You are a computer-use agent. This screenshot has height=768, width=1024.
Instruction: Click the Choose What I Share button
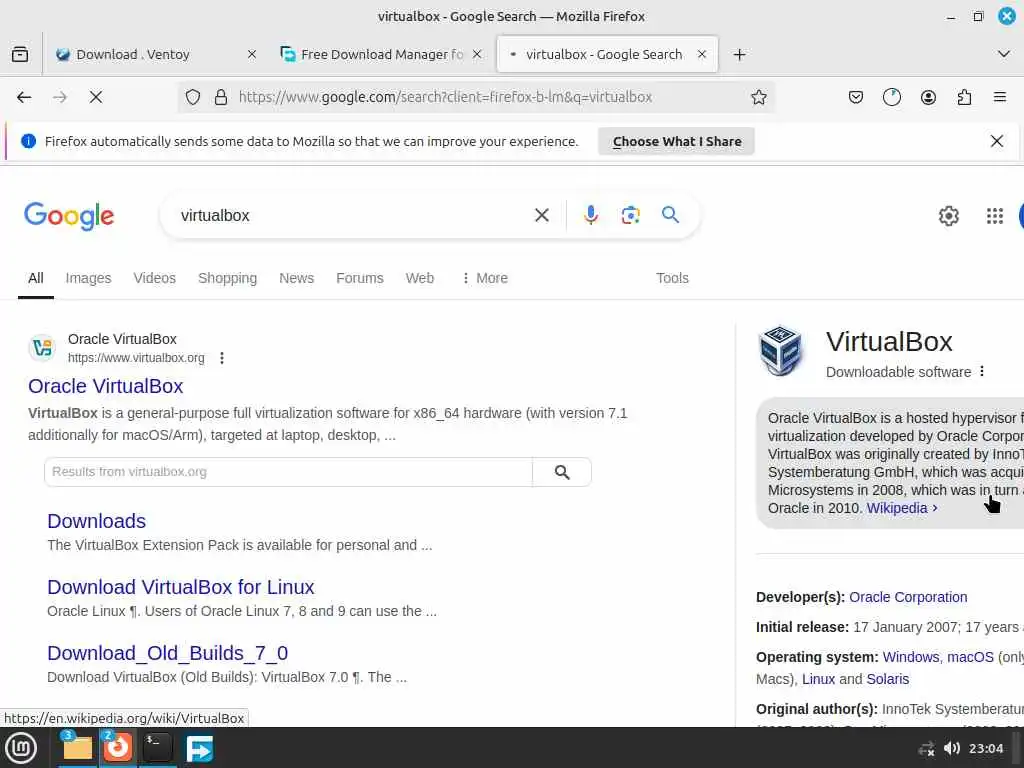[x=677, y=142]
